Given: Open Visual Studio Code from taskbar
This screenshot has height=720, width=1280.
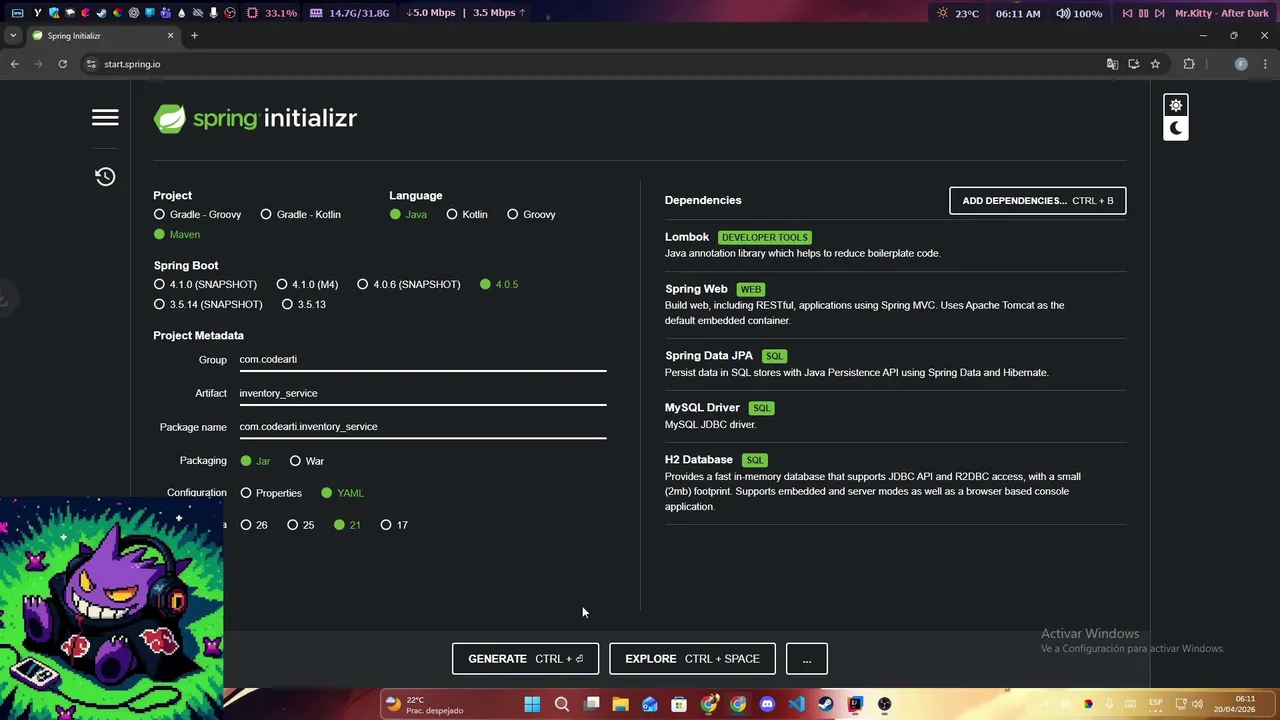Looking at the screenshot, I should click(796, 705).
